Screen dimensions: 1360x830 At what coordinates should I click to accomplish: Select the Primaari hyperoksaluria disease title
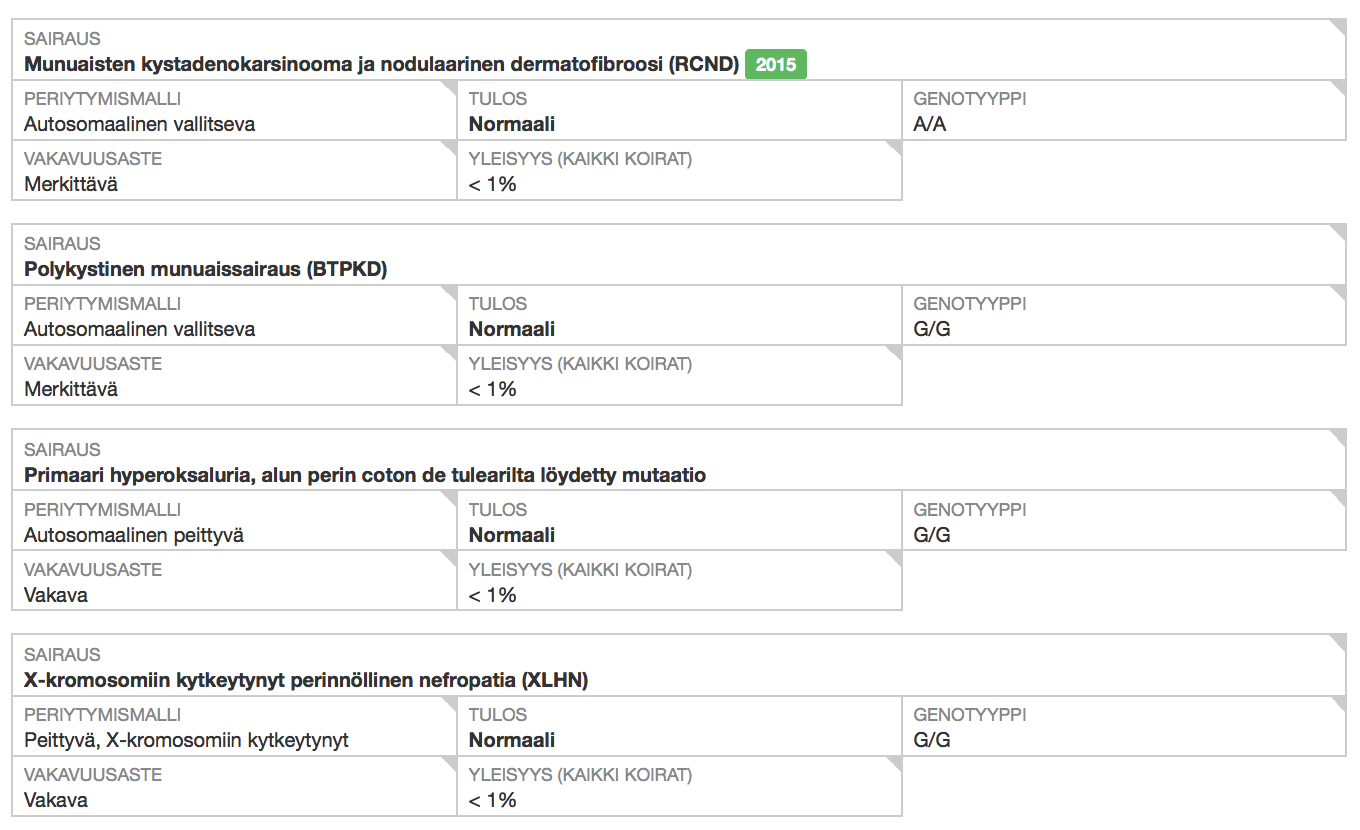coord(365,476)
